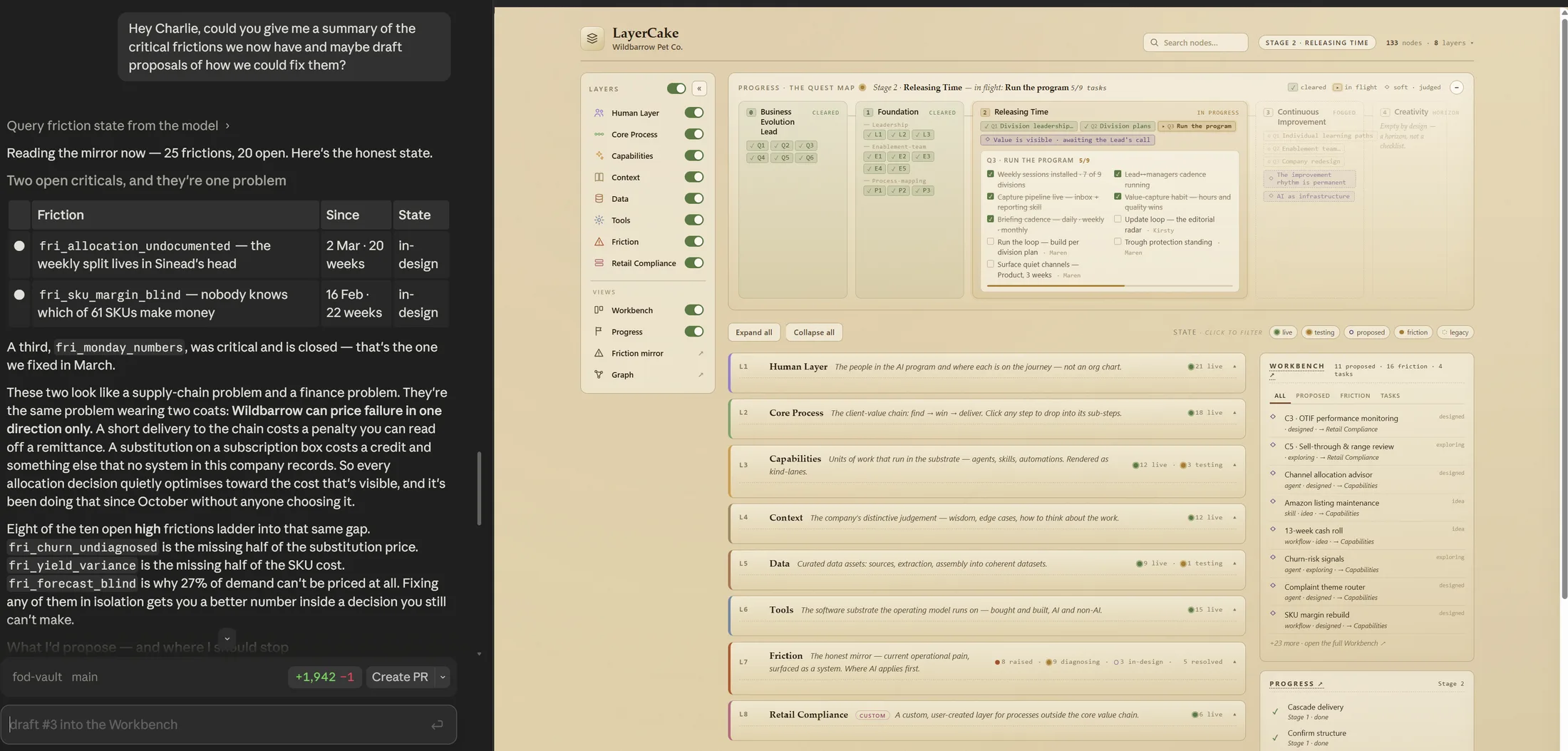Click the Search nodes input field
The height and width of the screenshot is (751, 1568).
tap(1195, 43)
